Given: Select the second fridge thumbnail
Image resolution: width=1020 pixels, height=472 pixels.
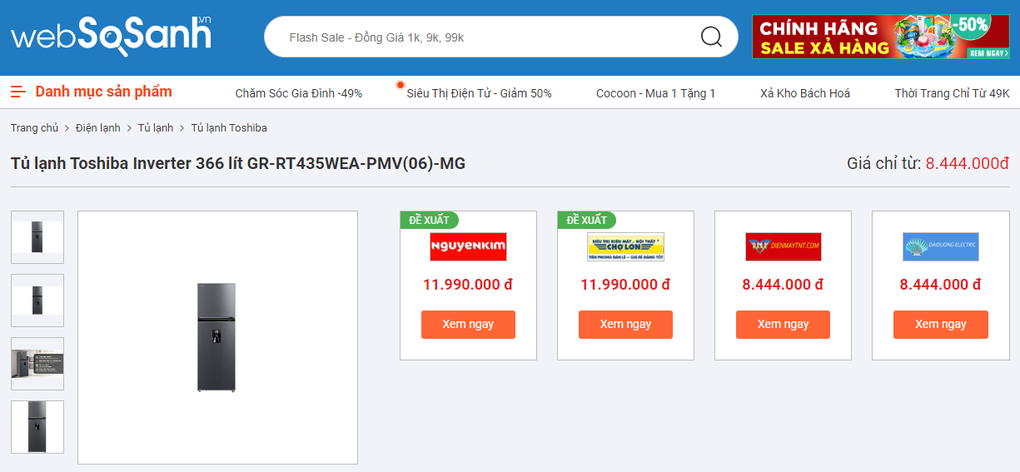Looking at the screenshot, I should coord(37,300).
